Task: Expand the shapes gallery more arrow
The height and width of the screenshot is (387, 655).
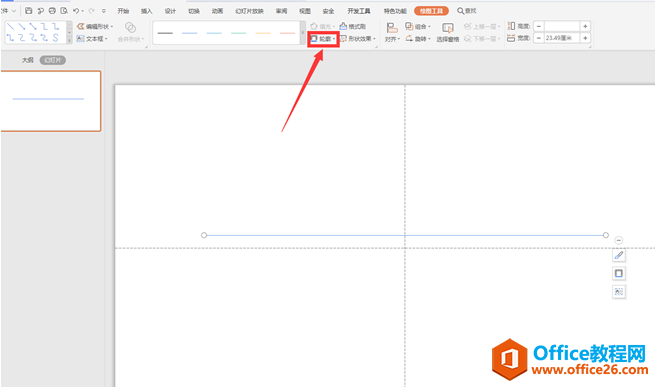Action: tap(69, 40)
